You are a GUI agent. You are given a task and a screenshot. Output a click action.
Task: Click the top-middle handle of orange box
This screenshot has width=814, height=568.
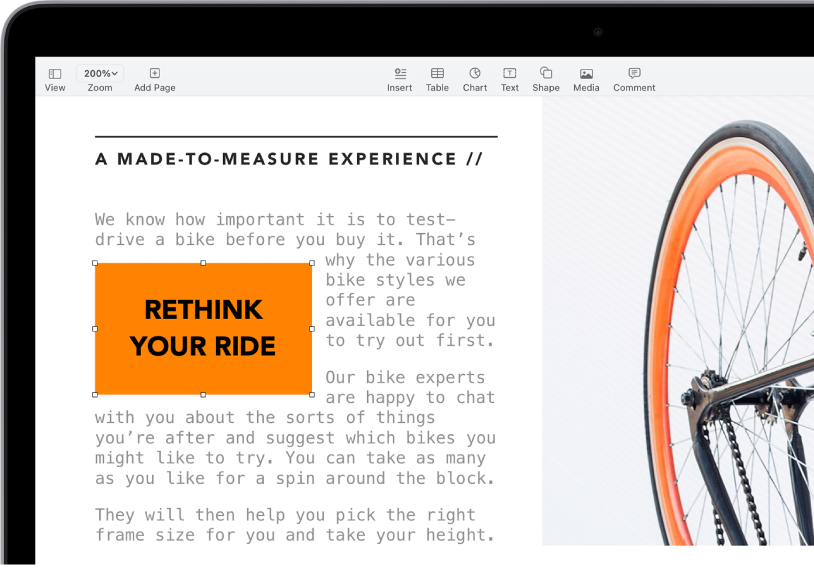(x=203, y=263)
